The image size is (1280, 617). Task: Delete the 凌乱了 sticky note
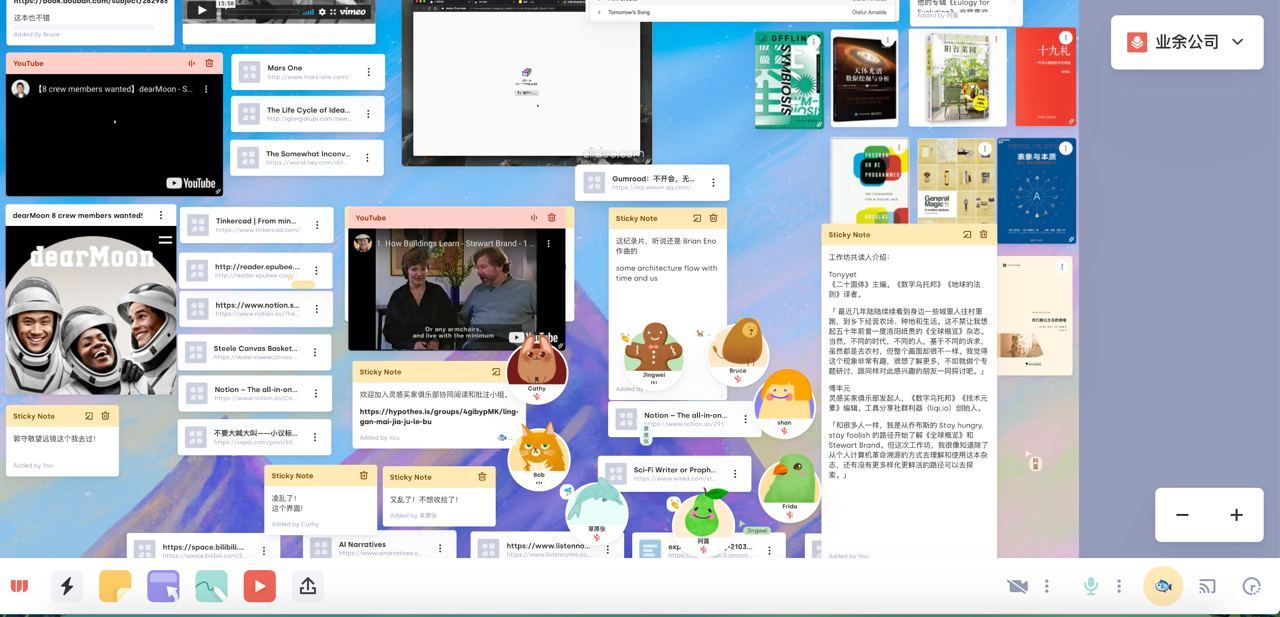[x=363, y=476]
